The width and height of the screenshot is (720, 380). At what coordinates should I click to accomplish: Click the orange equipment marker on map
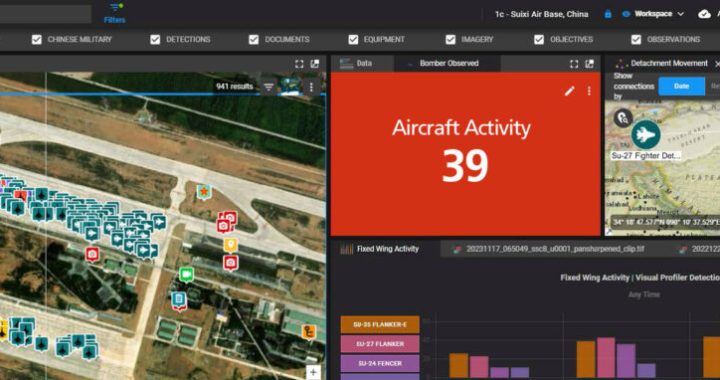tap(309, 331)
